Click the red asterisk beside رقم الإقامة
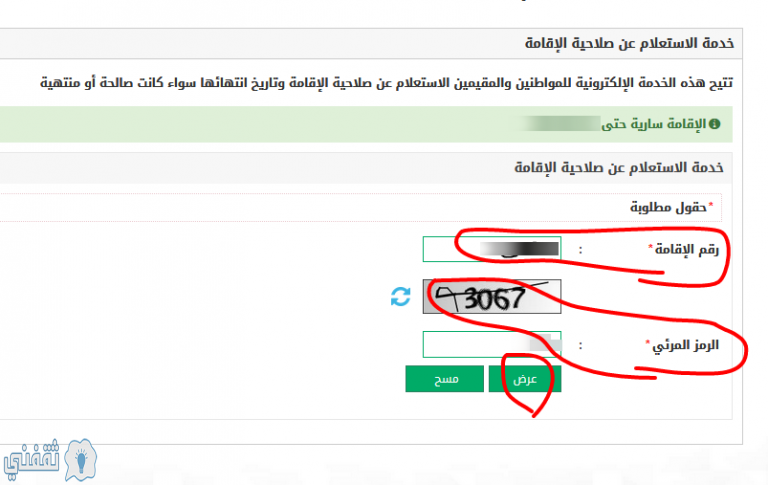 pos(651,246)
